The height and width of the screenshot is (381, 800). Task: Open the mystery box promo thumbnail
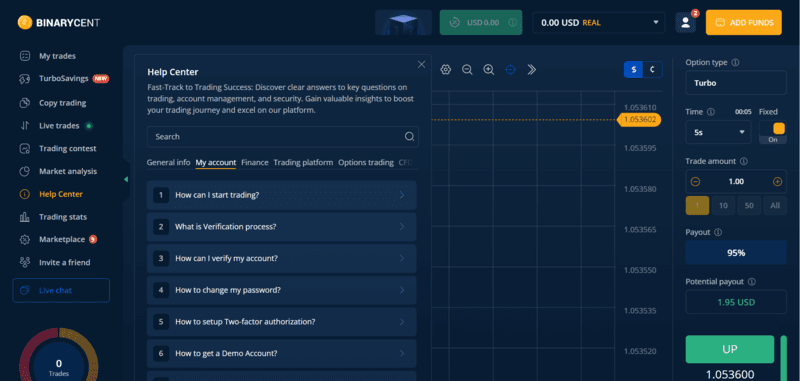pyautogui.click(x=403, y=22)
